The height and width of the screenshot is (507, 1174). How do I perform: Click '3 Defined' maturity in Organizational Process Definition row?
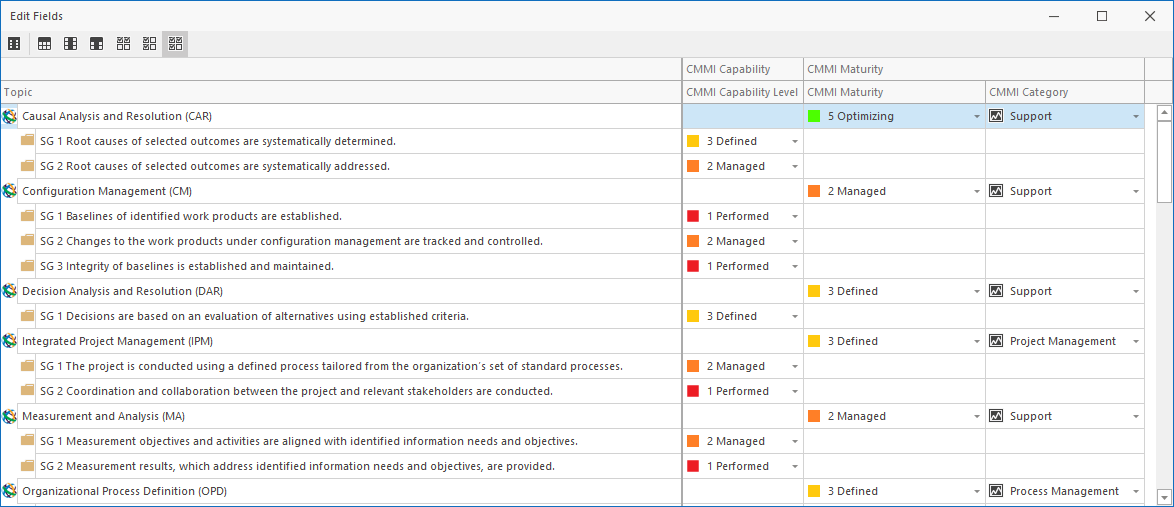click(x=853, y=491)
